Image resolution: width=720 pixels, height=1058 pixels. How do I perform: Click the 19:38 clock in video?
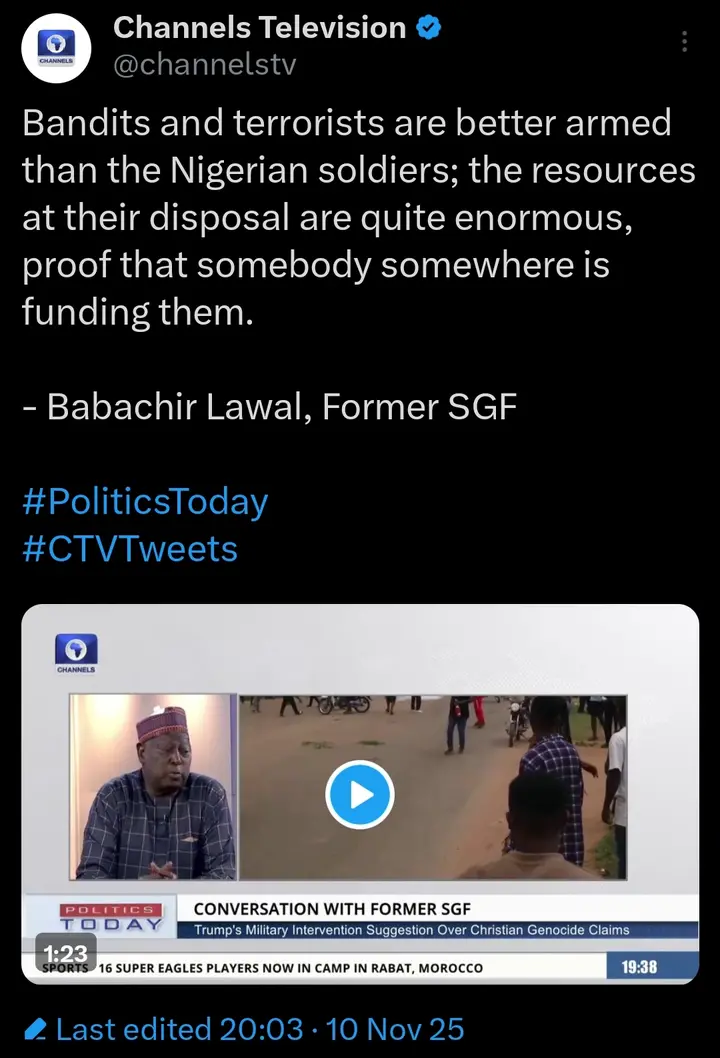click(638, 967)
